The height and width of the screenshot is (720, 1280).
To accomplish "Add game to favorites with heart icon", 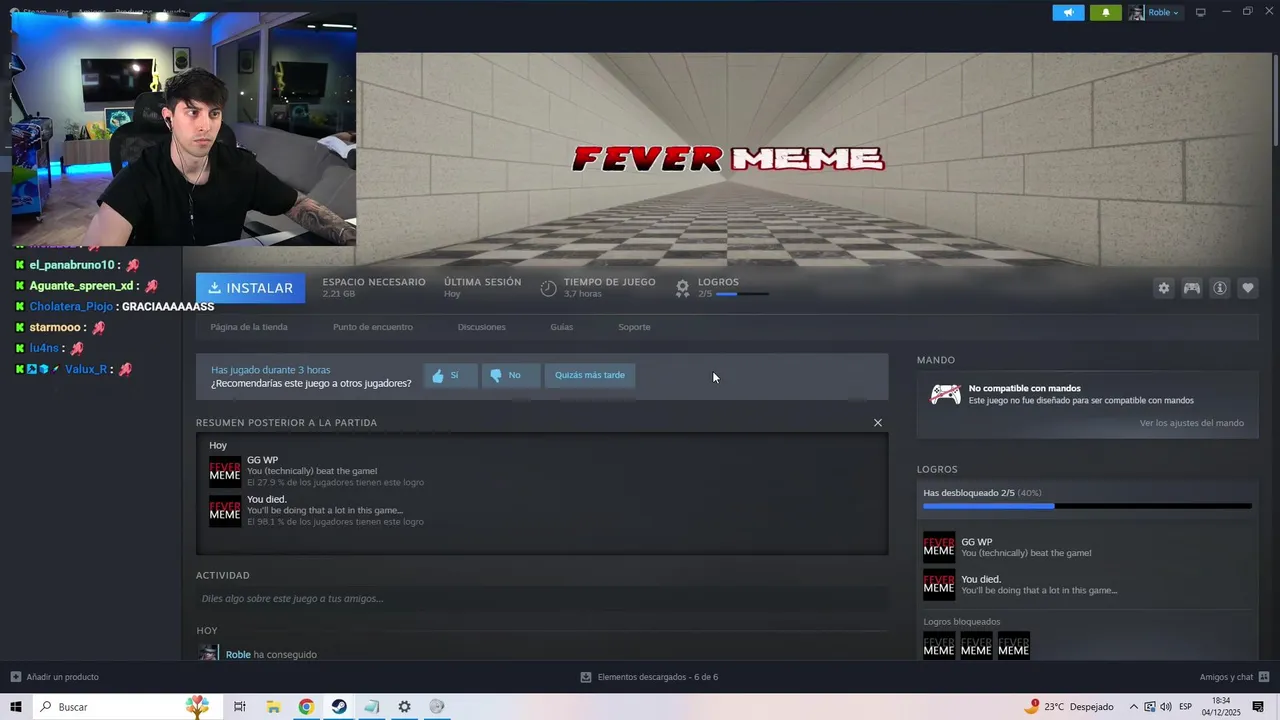I will tap(1248, 288).
